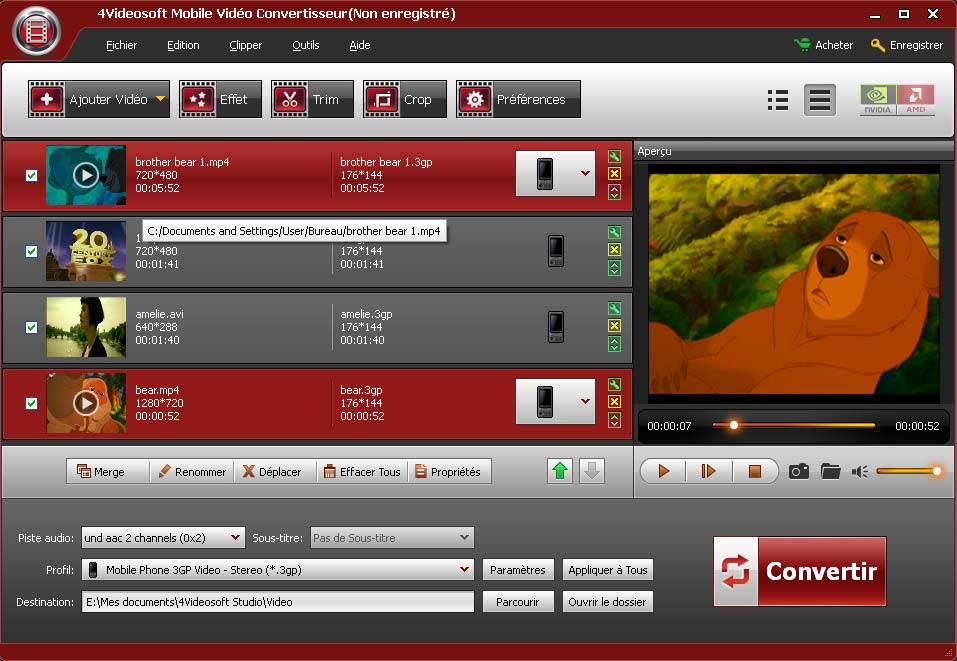Toggle the amelie.avi checkbox
Image resolution: width=957 pixels, height=661 pixels.
(31, 327)
